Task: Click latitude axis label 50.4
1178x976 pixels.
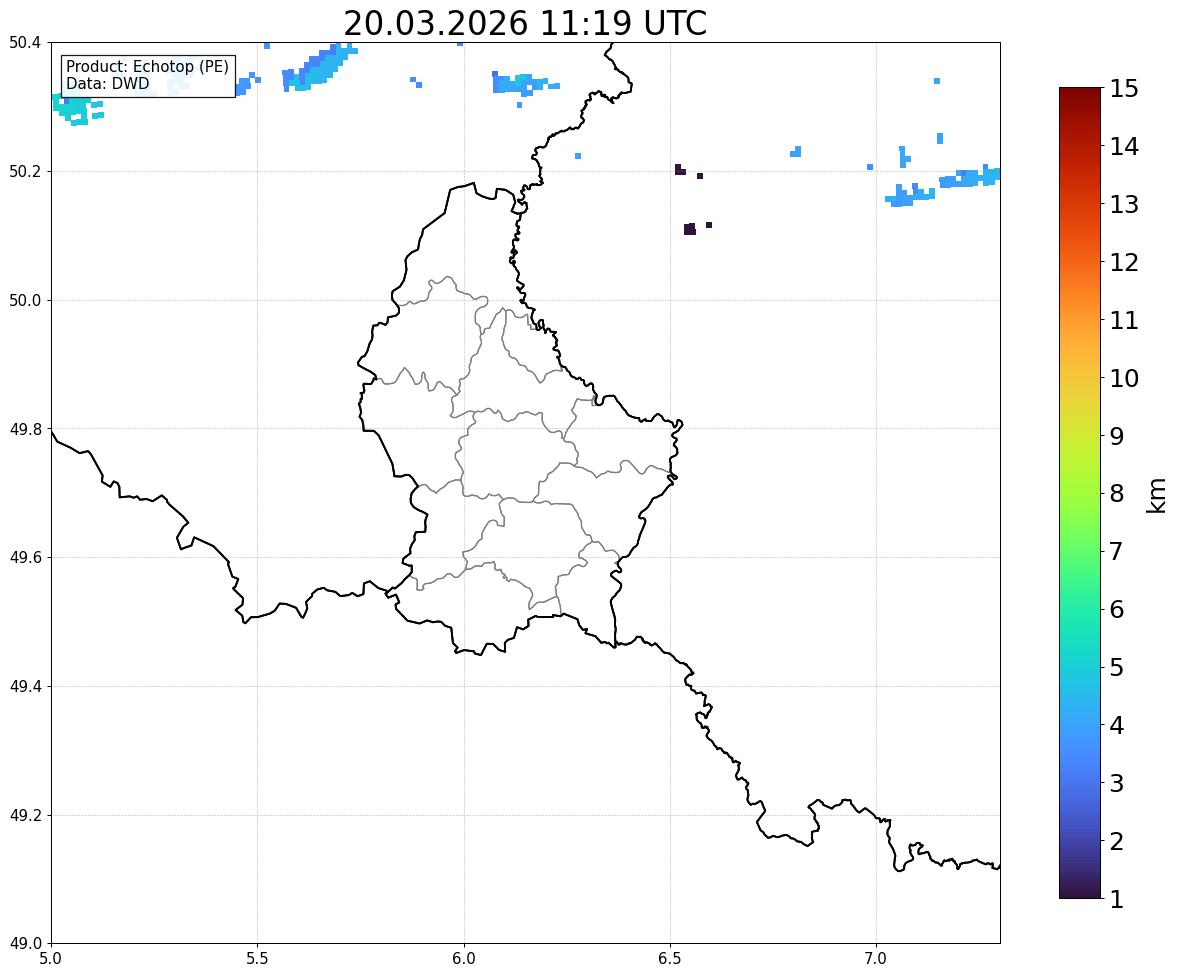Action: [x=25, y=43]
